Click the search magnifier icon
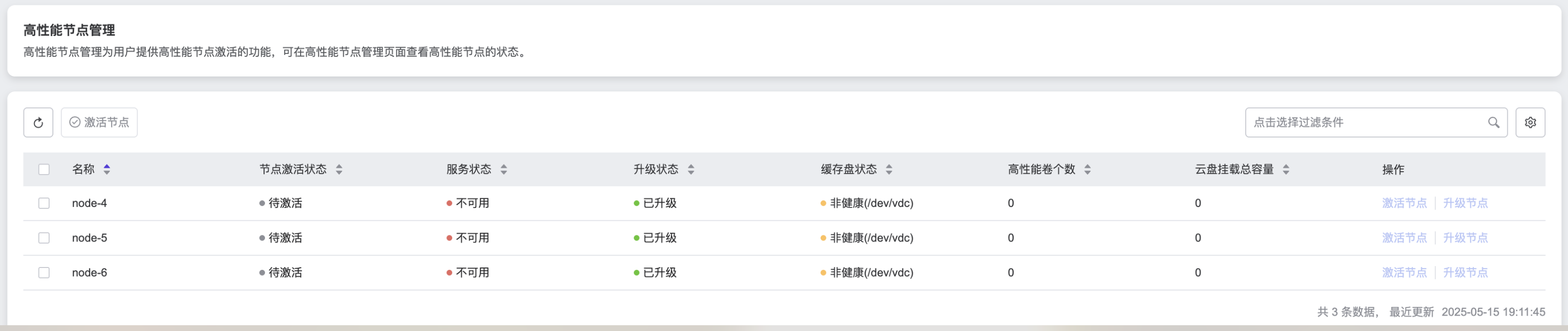1568x331 pixels. 1493,122
